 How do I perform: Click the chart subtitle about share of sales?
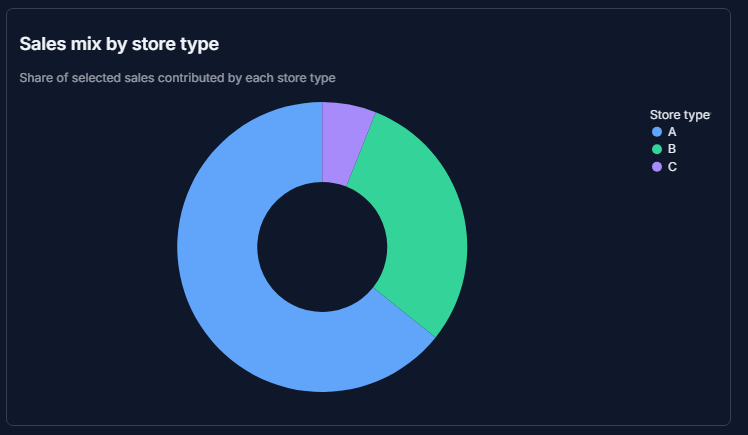click(x=177, y=78)
